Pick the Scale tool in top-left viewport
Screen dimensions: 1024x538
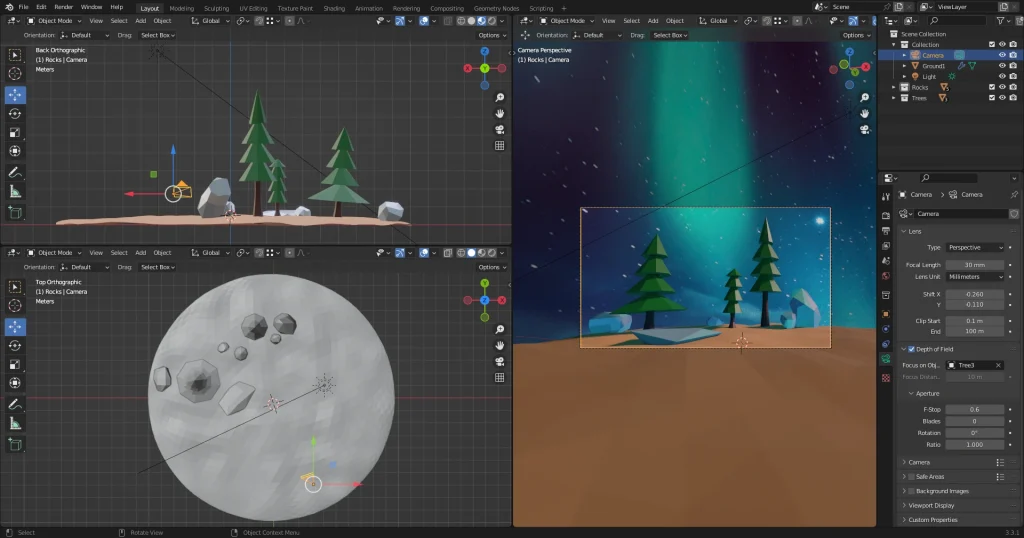(15, 132)
